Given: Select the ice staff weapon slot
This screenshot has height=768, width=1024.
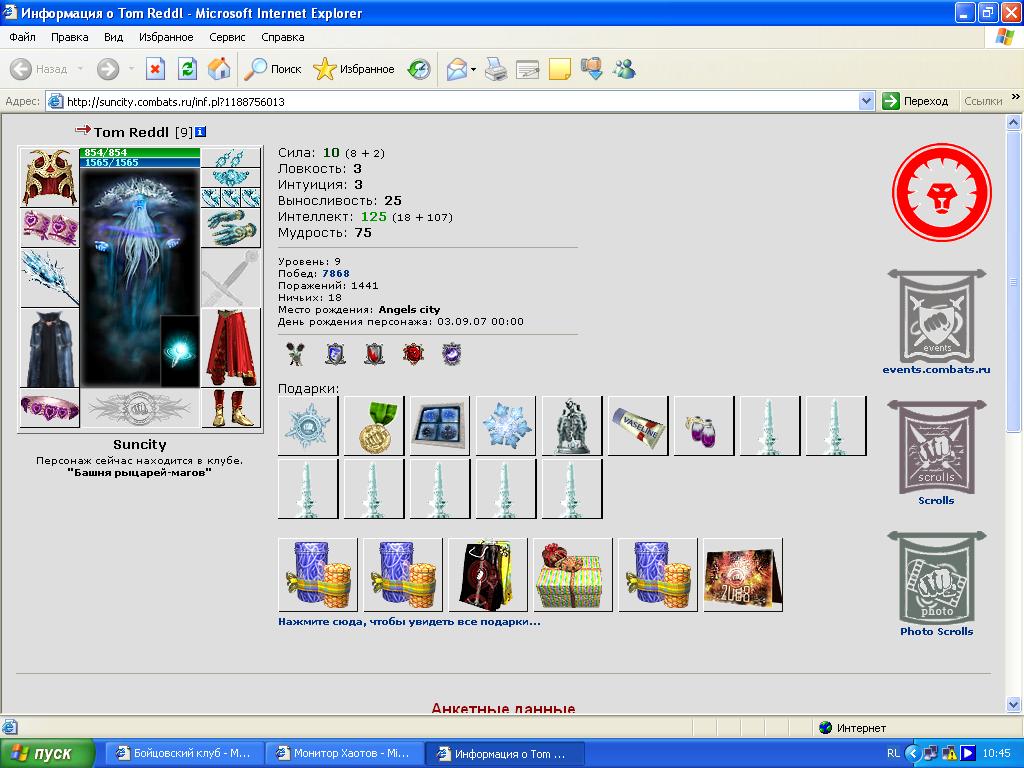Looking at the screenshot, I should click(49, 278).
